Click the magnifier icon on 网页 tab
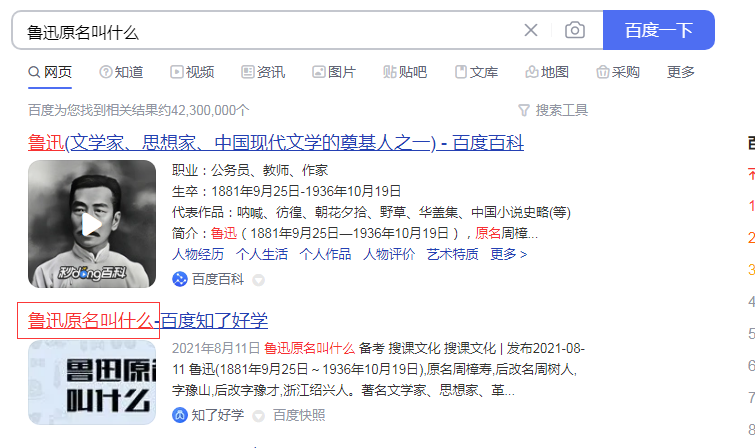 (34, 72)
